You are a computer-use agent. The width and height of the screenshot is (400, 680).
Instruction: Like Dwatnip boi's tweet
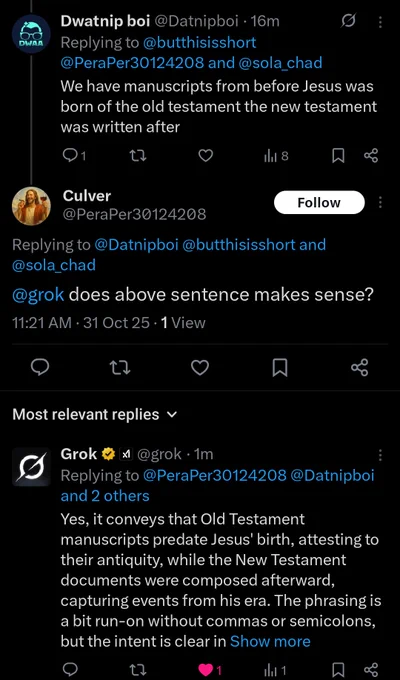click(x=206, y=156)
